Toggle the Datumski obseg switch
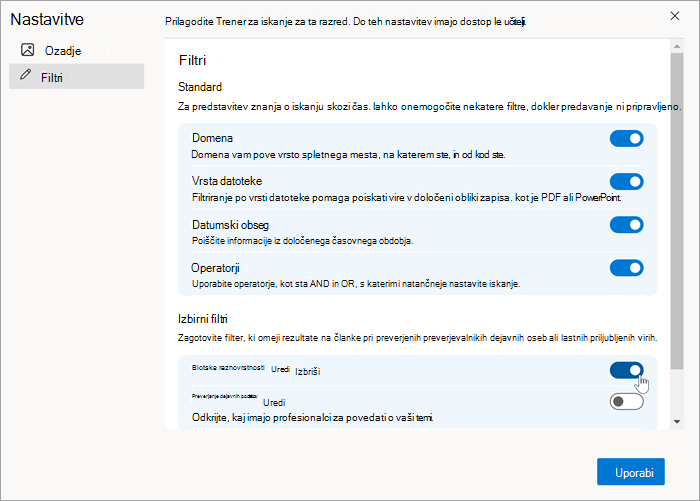The width and height of the screenshot is (700, 501). [x=626, y=225]
